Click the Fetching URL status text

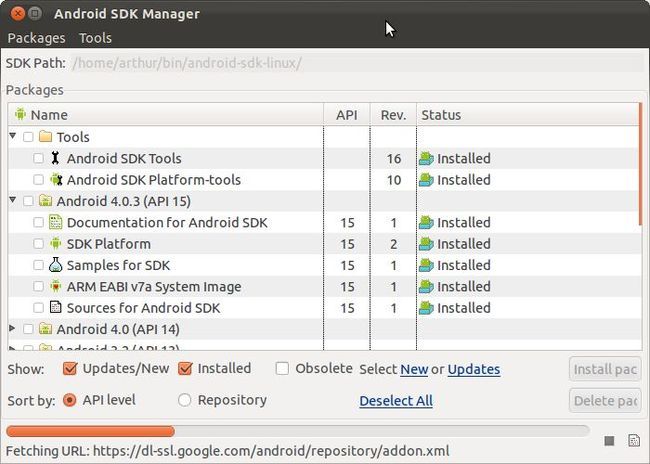(227, 451)
